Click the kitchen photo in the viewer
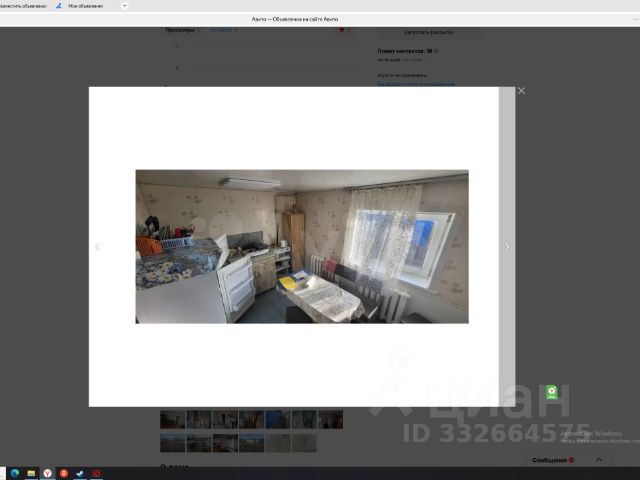This screenshot has width=640, height=480. 302,247
